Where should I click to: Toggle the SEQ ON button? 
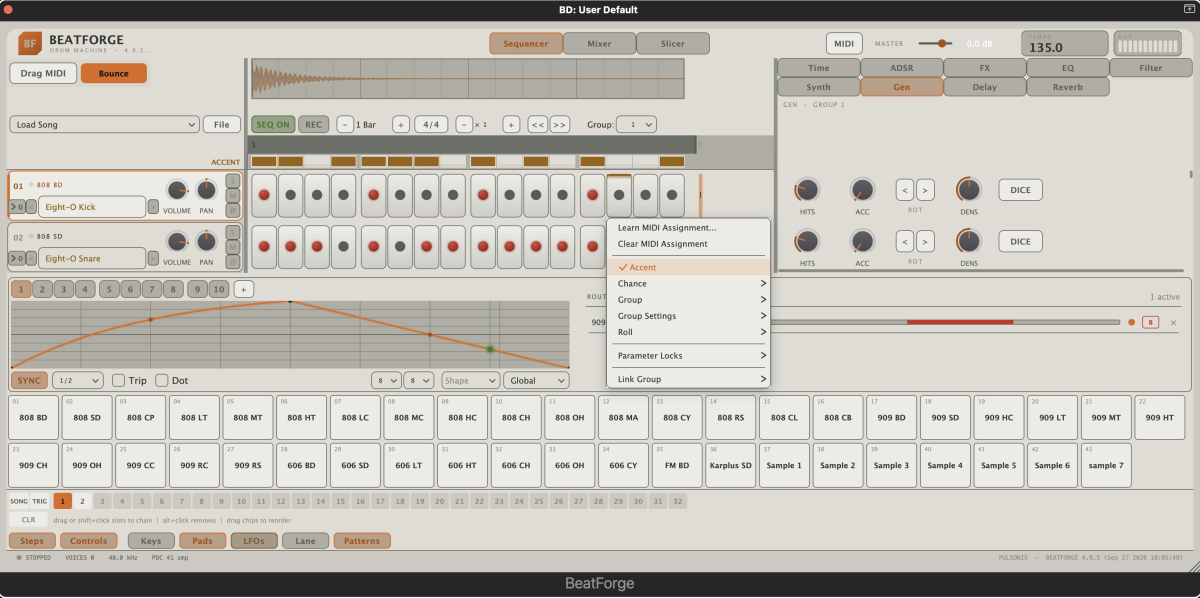(273, 125)
